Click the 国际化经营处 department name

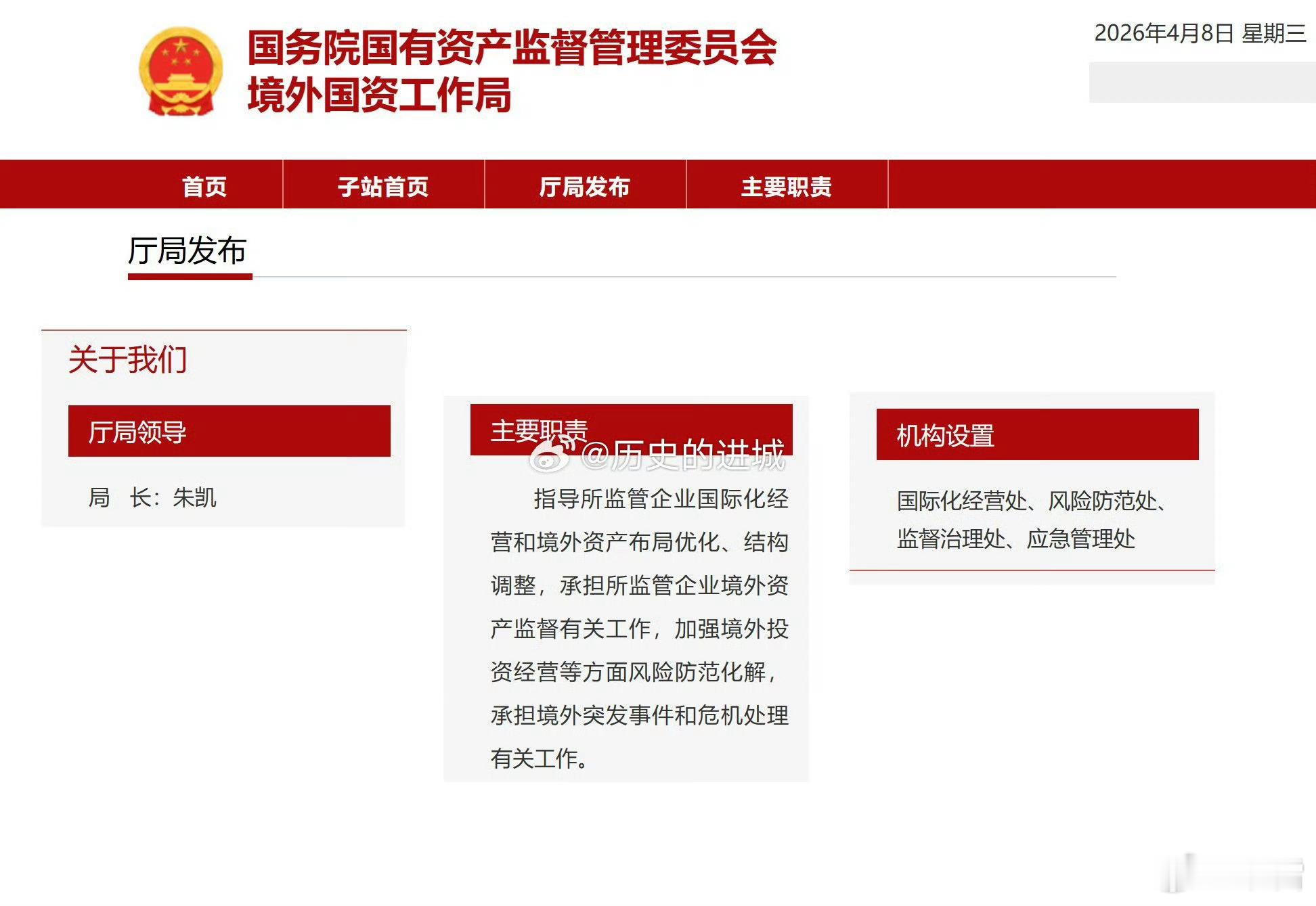pyautogui.click(x=961, y=501)
